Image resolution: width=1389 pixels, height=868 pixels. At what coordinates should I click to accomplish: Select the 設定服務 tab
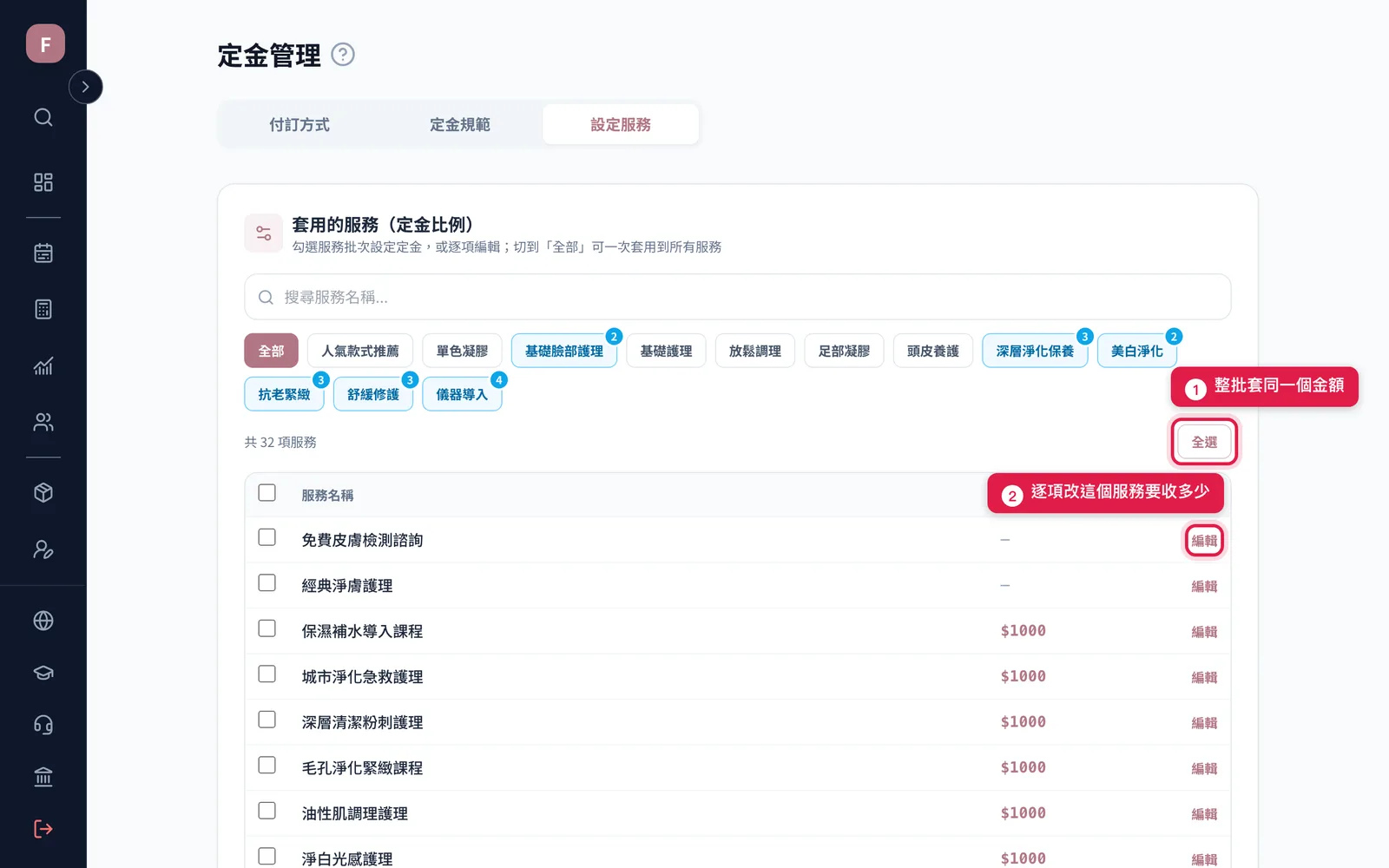(621, 124)
